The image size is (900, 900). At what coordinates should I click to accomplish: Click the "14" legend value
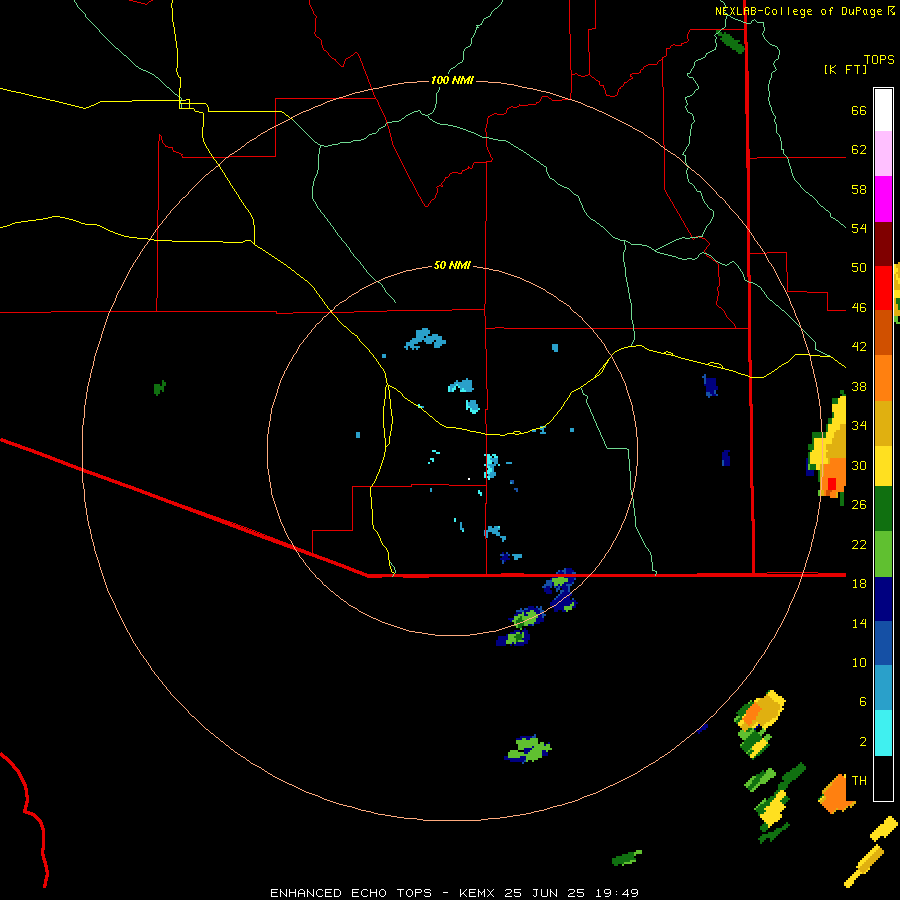click(x=859, y=623)
